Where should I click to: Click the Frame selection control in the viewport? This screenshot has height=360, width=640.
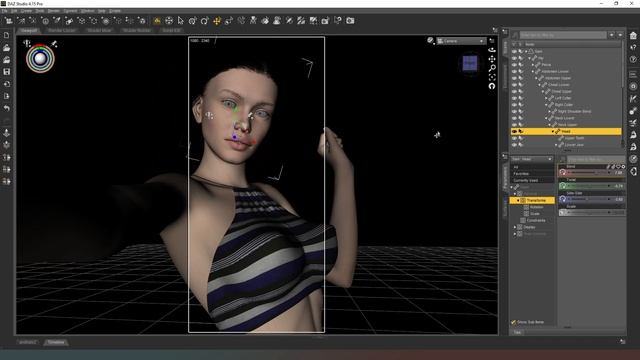[x=492, y=77]
